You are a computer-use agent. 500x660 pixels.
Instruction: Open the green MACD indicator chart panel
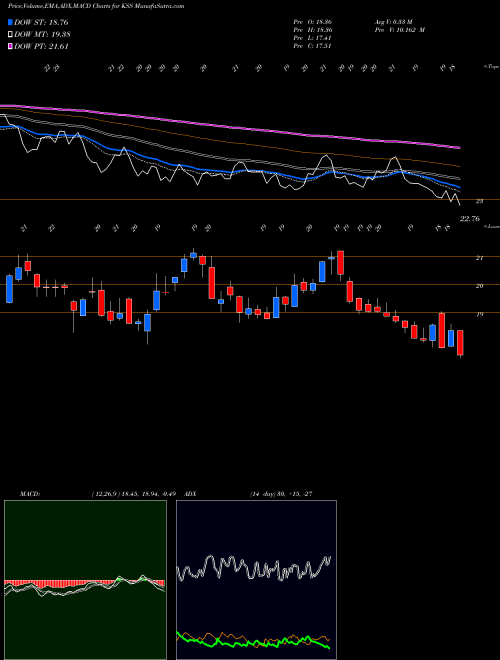(85, 580)
